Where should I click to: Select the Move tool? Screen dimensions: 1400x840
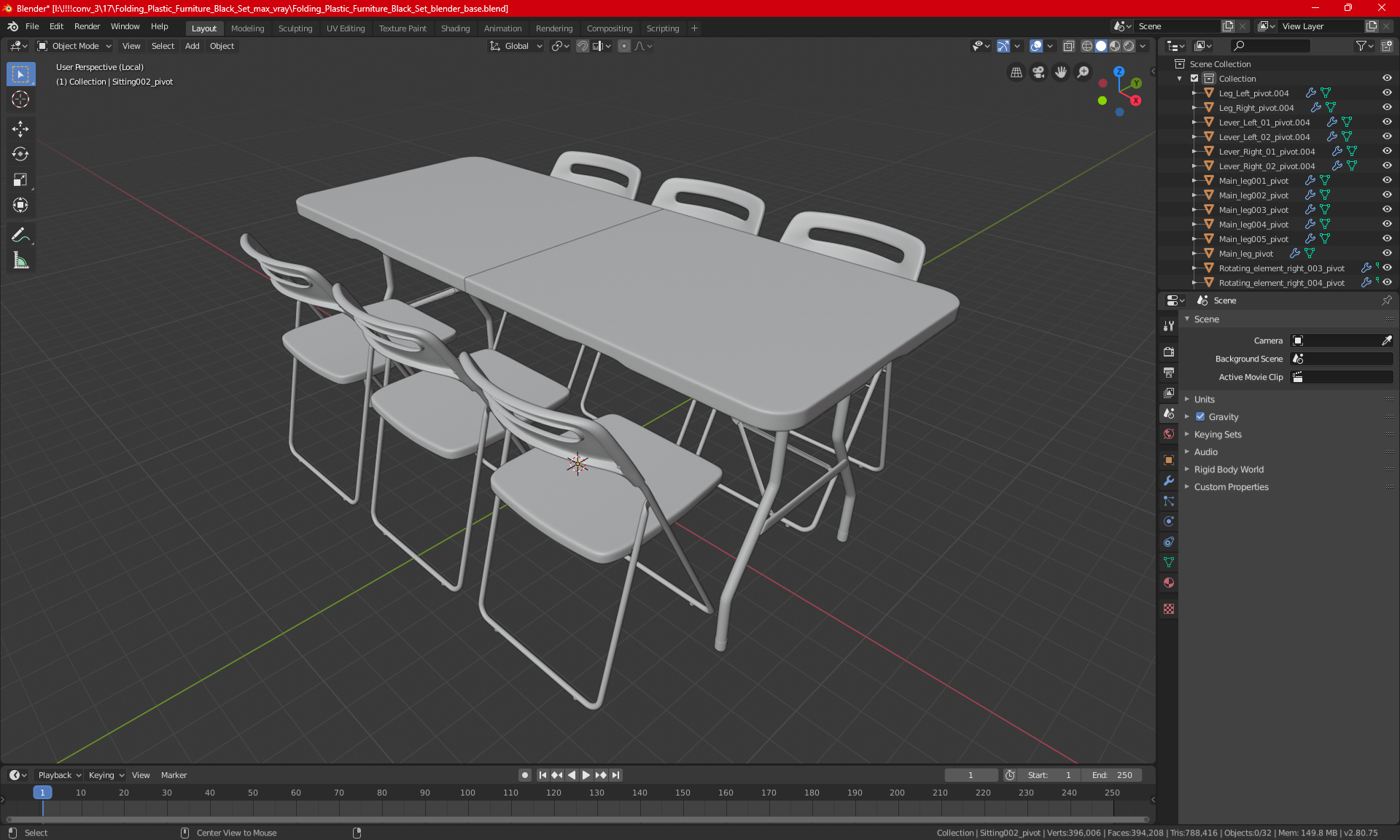point(20,129)
